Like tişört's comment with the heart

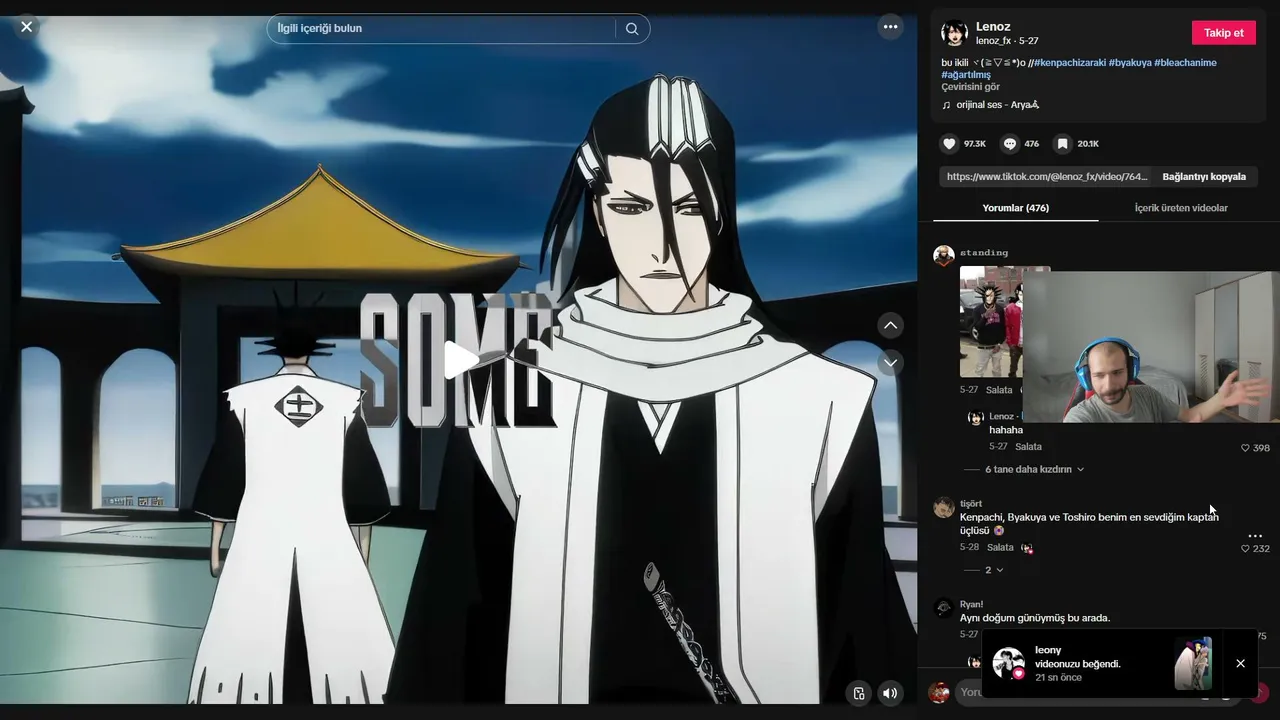tap(1245, 549)
